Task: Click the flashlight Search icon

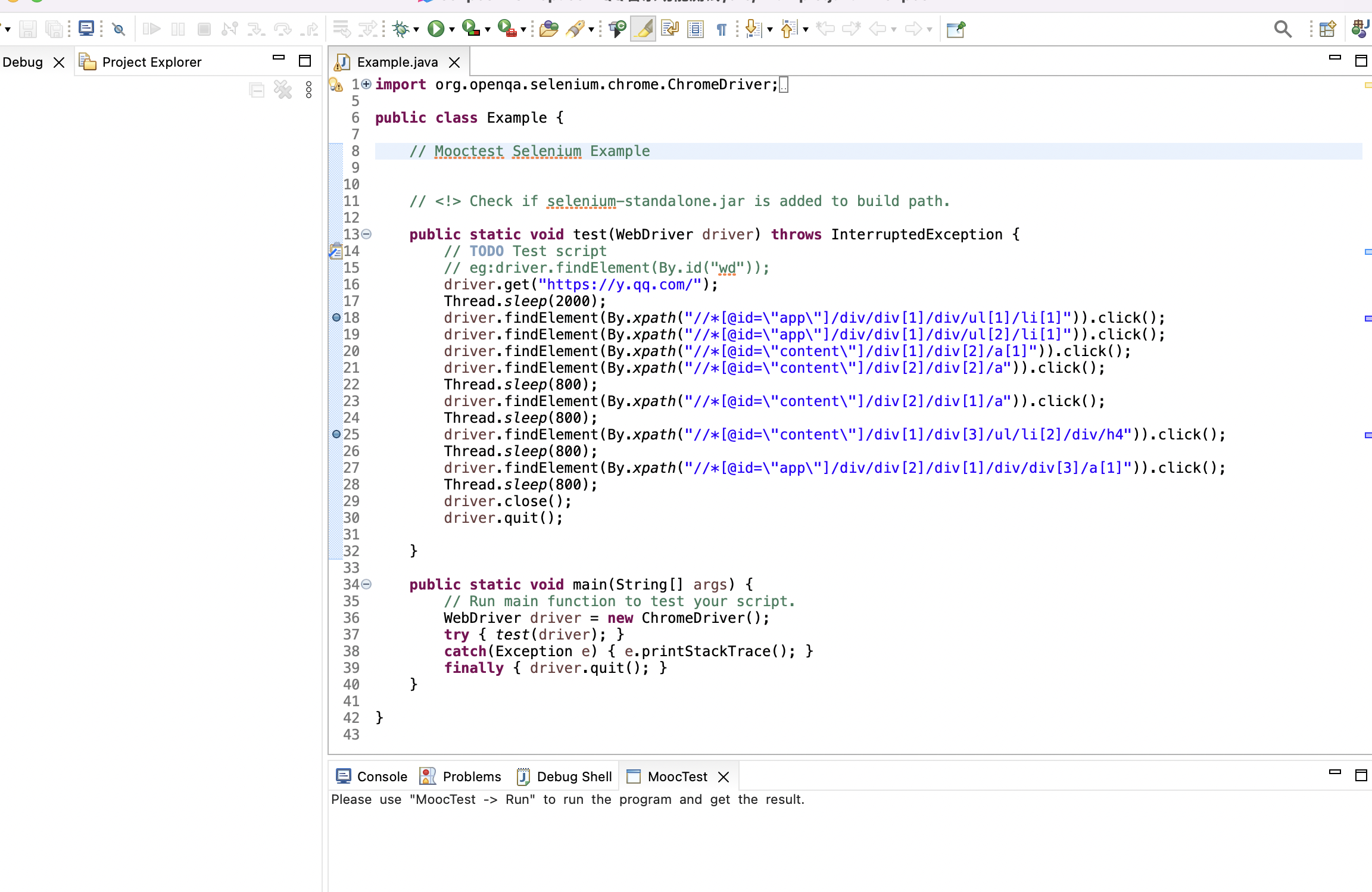Action: (x=575, y=29)
